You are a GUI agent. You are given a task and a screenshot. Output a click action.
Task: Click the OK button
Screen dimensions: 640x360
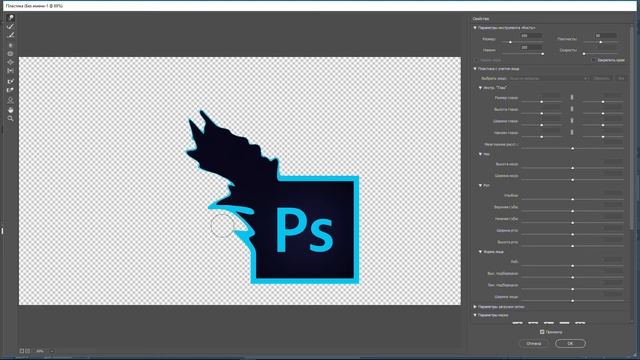(570, 344)
